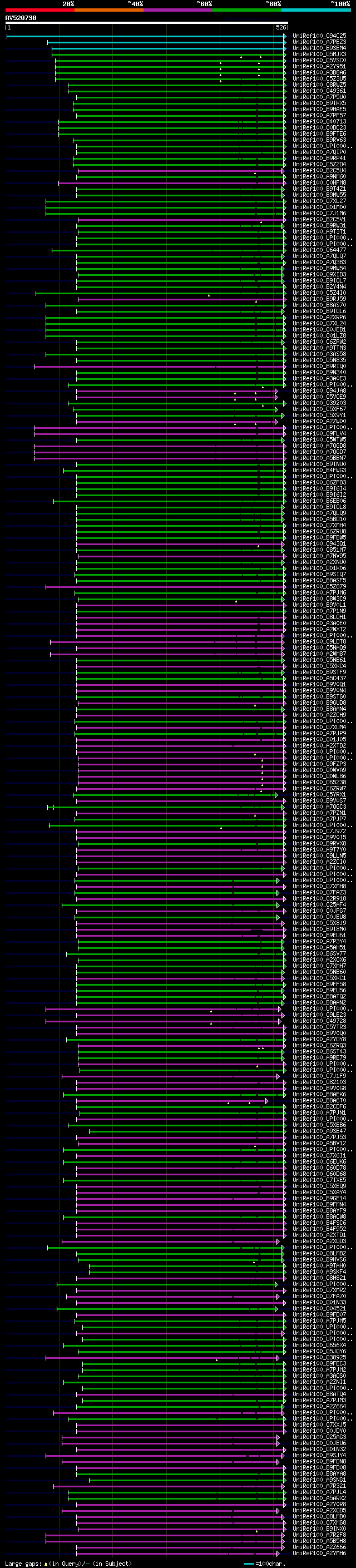The width and height of the screenshot is (356, 1568).
Task: Open hit UniRef100_A2ZW00
Action: pos(319,421)
